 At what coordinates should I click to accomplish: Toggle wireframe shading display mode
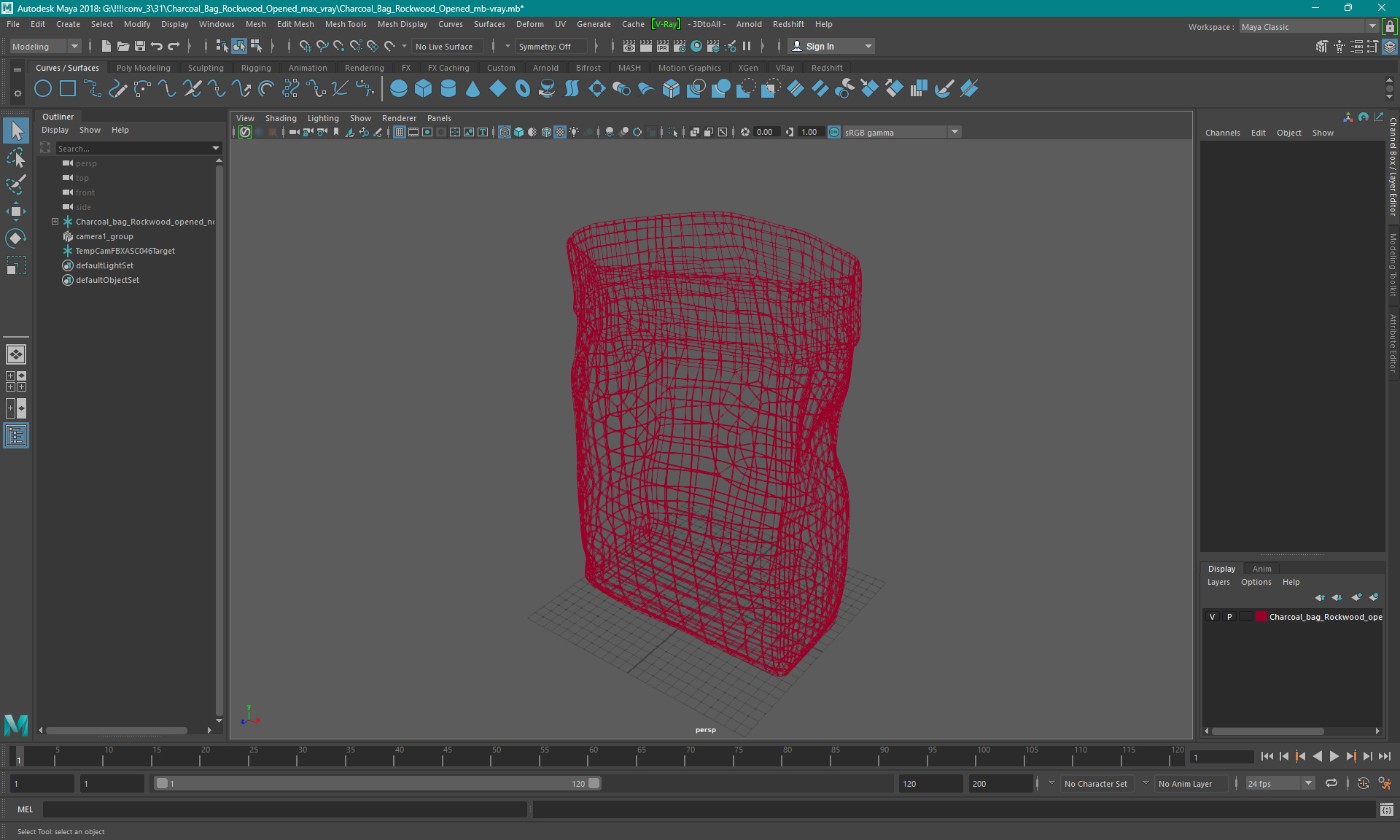pos(506,132)
